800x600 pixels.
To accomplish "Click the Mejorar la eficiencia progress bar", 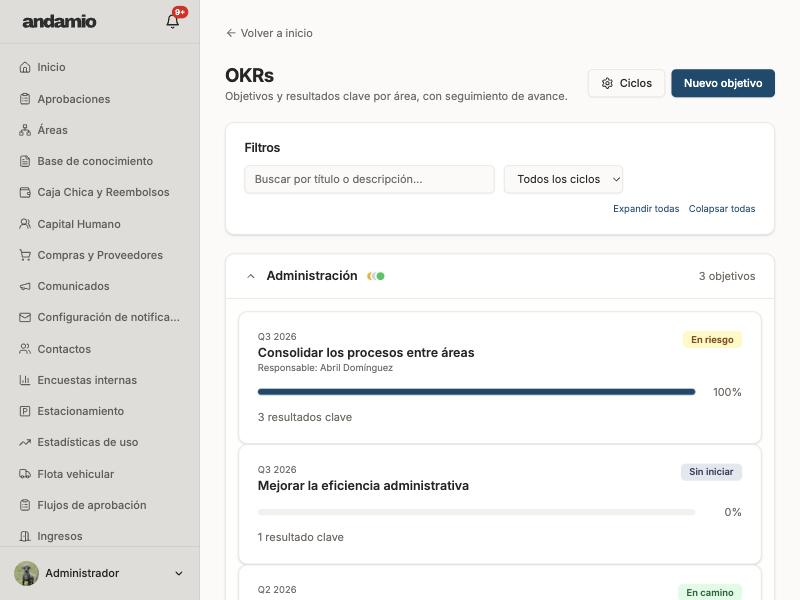I will [477, 512].
